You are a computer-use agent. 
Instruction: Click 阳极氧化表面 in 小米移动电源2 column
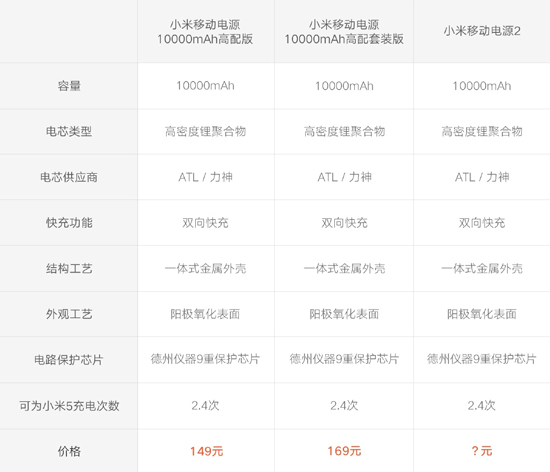(482, 314)
